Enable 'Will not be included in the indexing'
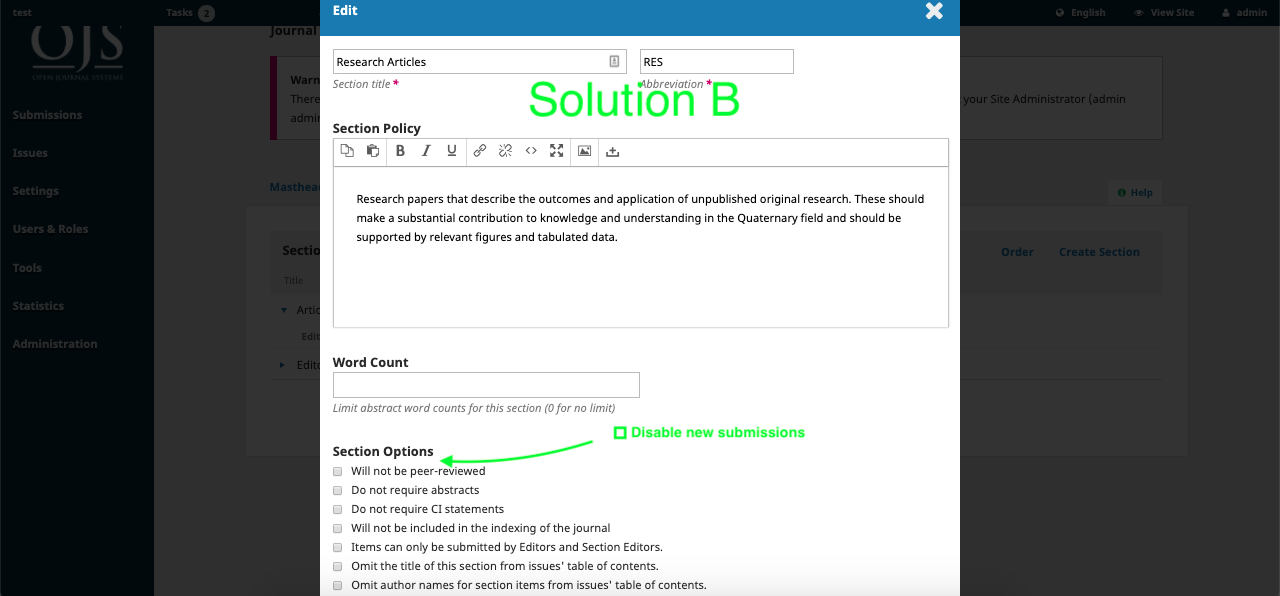1280x596 pixels. 338,528
